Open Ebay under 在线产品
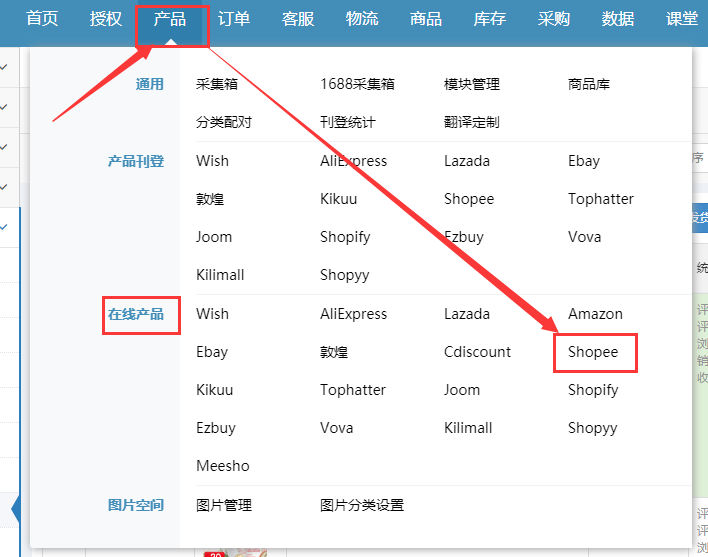Image resolution: width=708 pixels, height=557 pixels. [212, 352]
